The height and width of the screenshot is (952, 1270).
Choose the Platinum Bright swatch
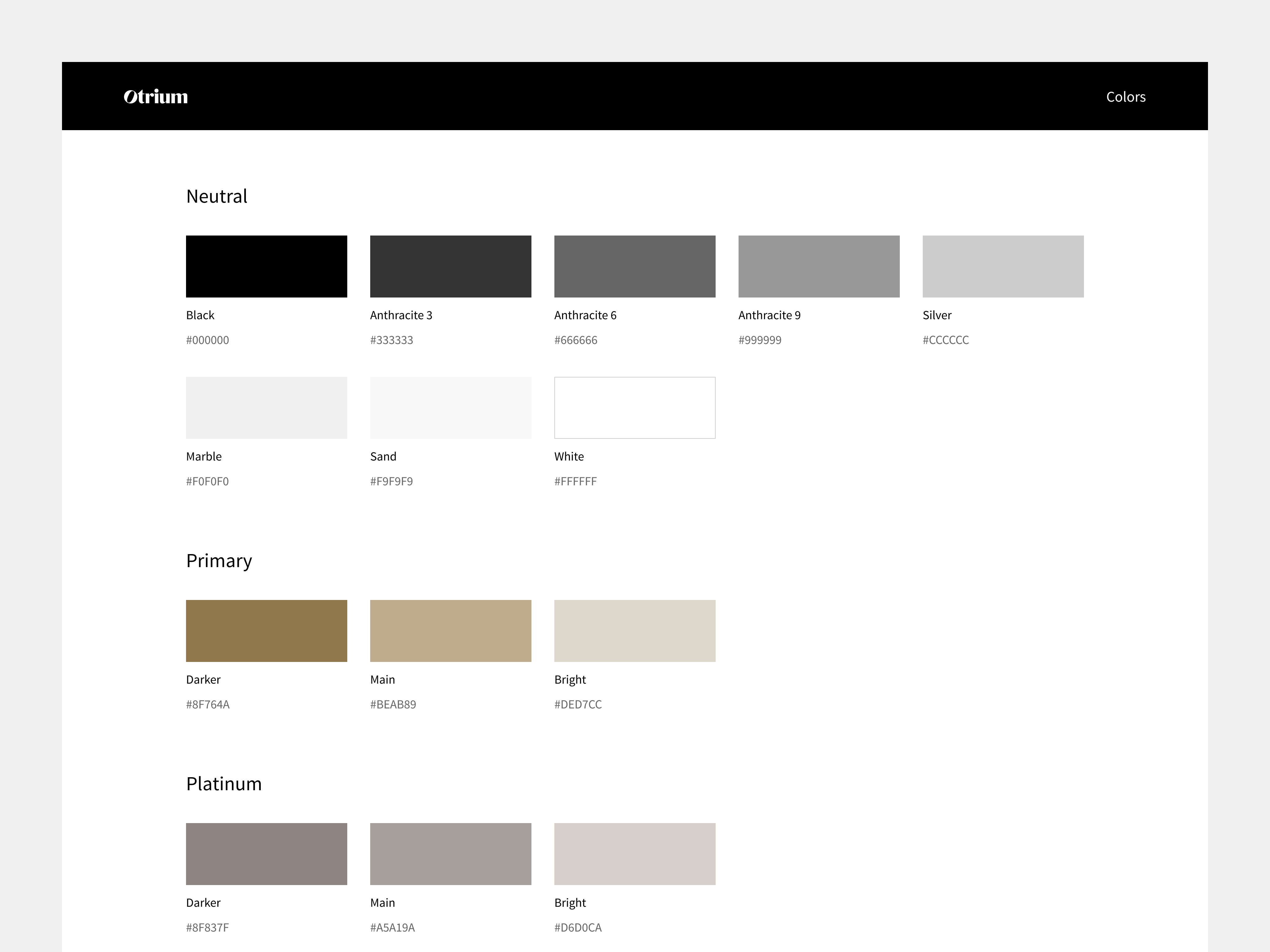tap(634, 854)
